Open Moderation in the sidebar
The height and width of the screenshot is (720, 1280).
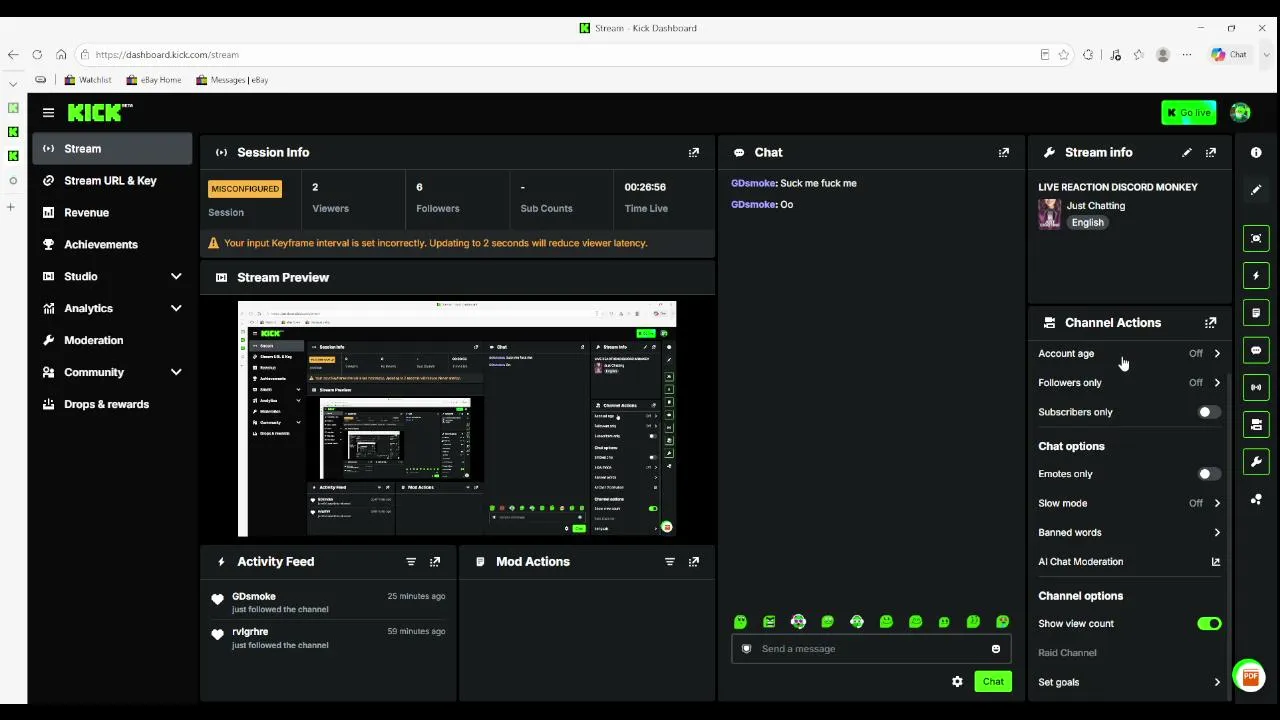pos(112,340)
